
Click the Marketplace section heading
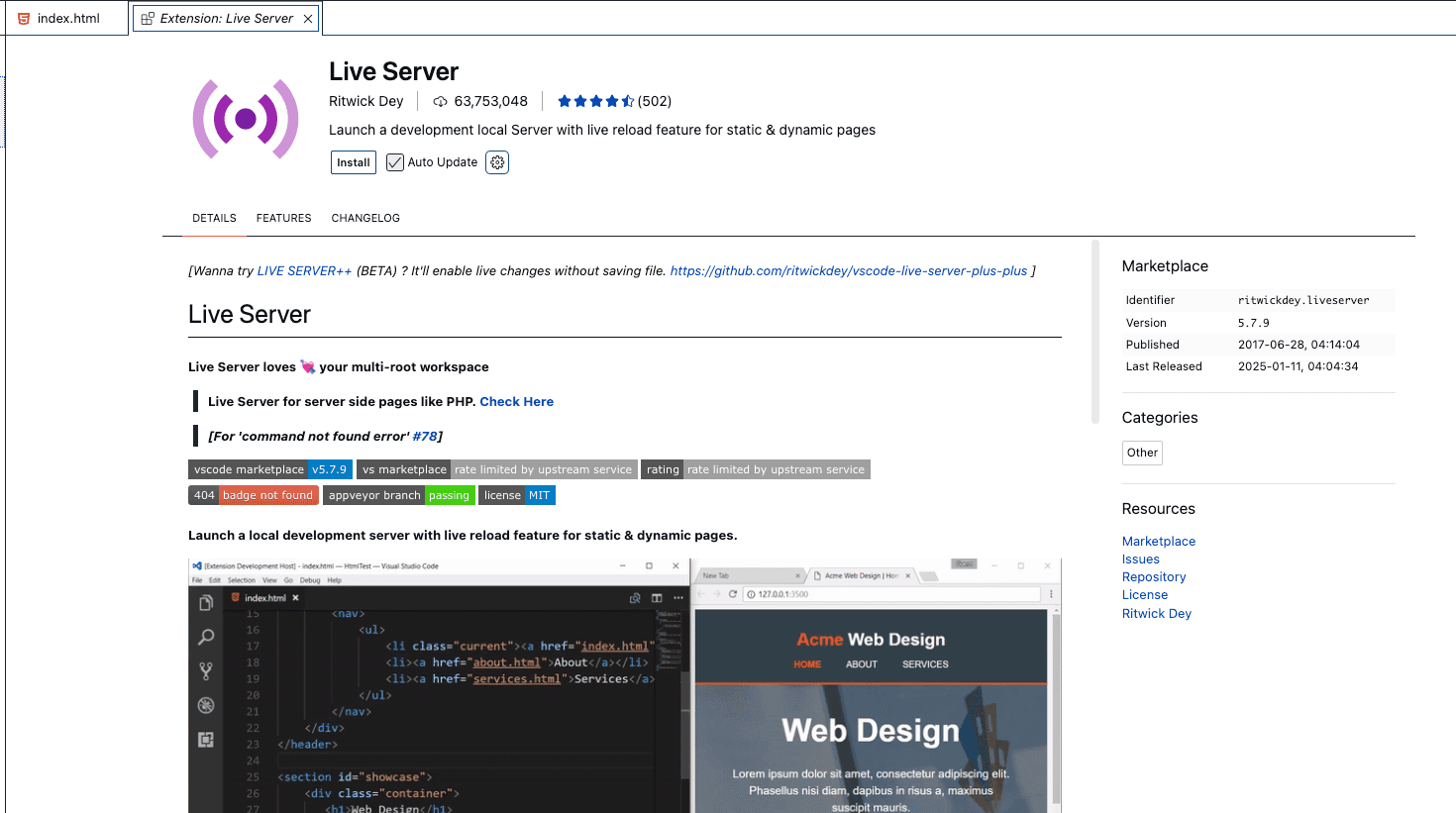tap(1165, 266)
